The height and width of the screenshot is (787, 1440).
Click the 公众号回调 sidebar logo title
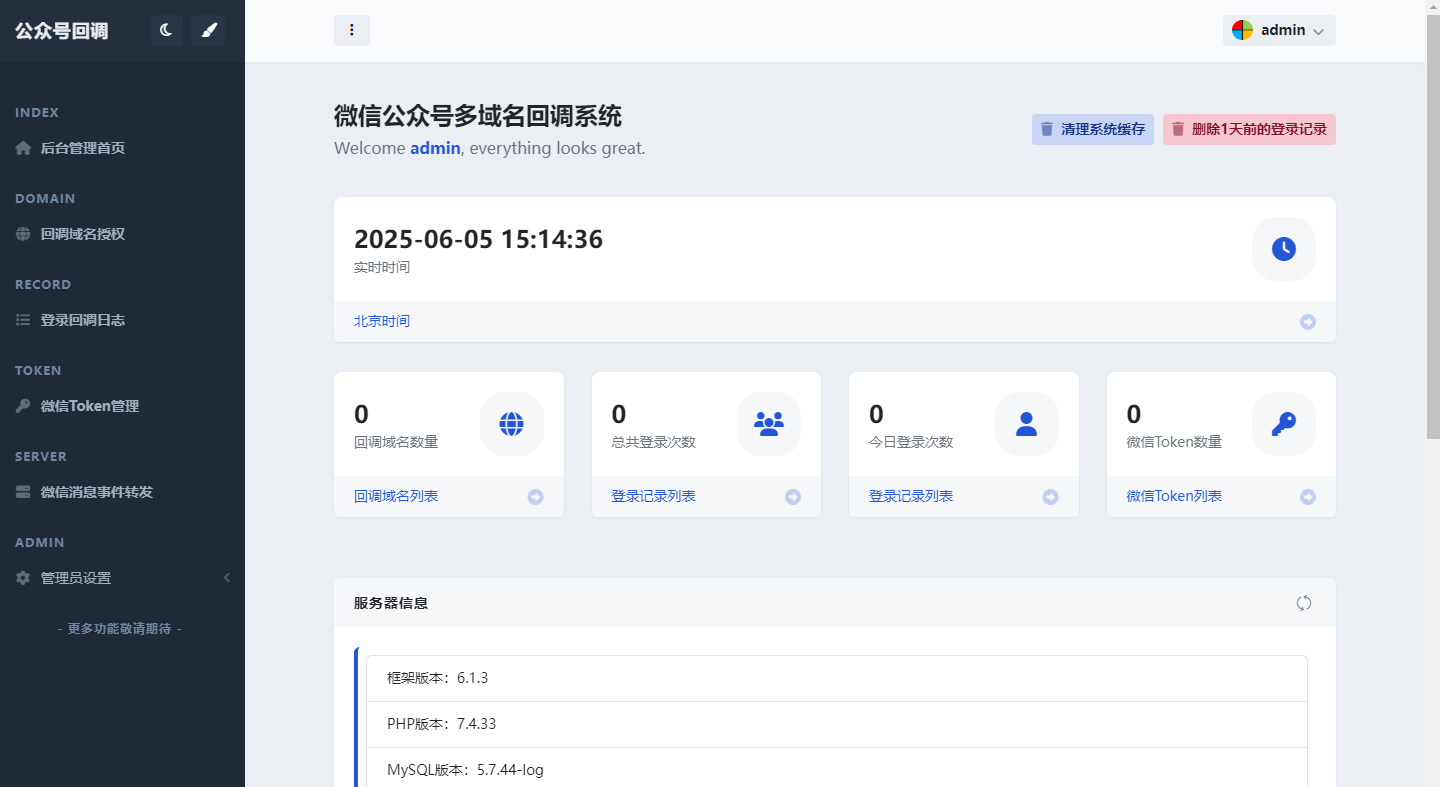tap(61, 31)
